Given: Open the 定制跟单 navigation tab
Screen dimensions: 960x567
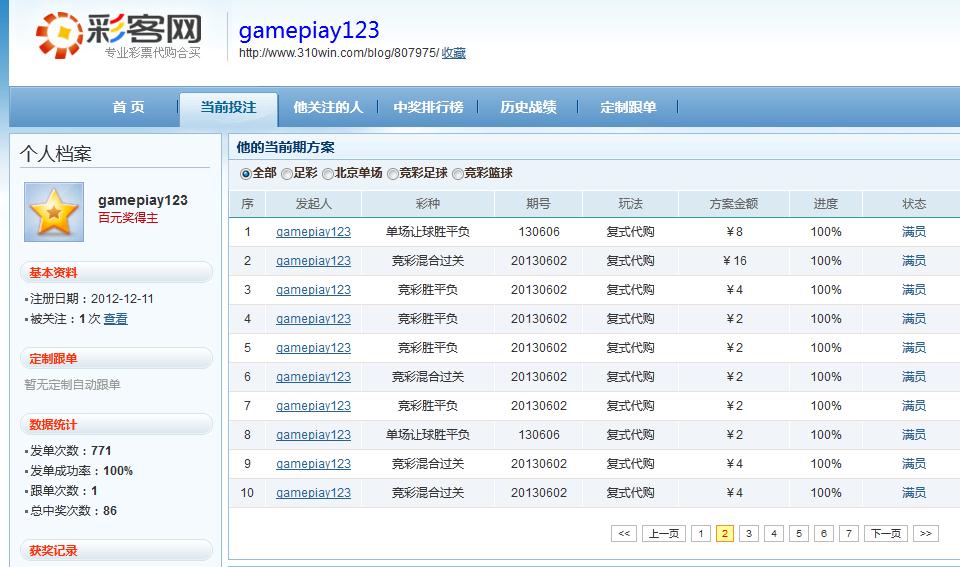Looking at the screenshot, I should (628, 107).
